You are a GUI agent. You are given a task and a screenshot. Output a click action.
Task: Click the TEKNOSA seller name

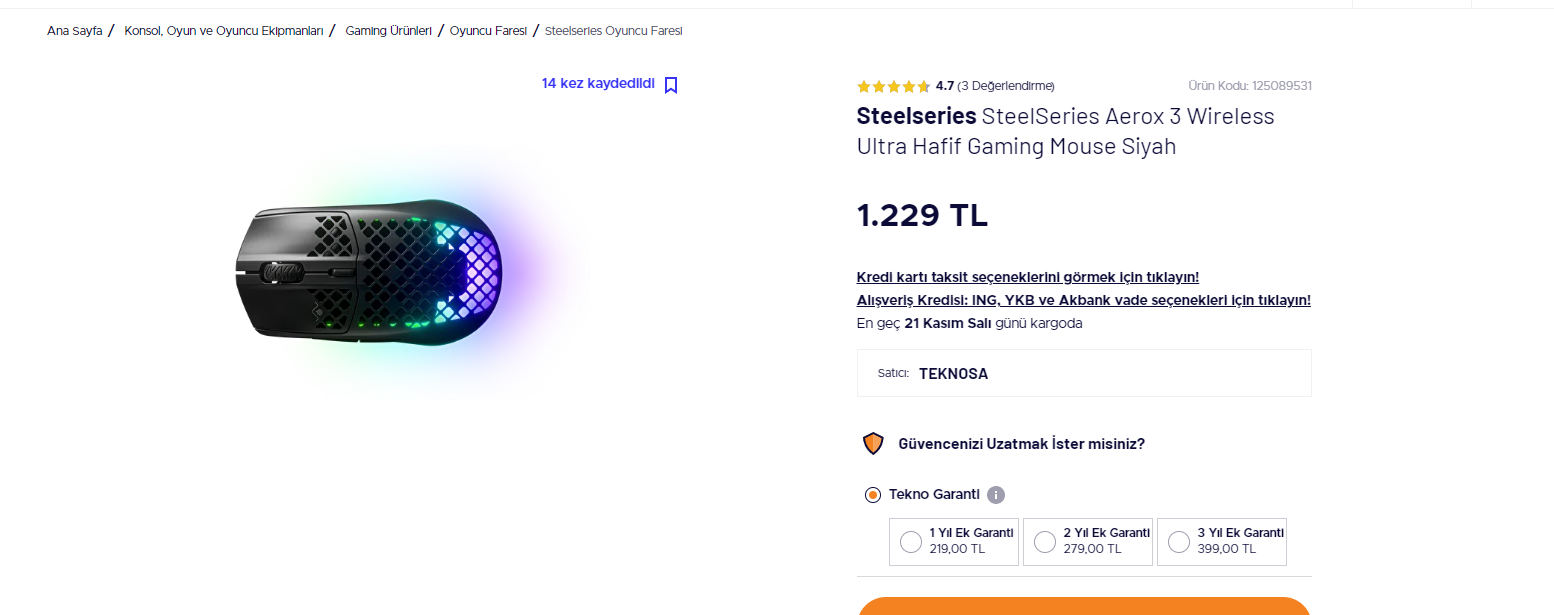click(953, 374)
